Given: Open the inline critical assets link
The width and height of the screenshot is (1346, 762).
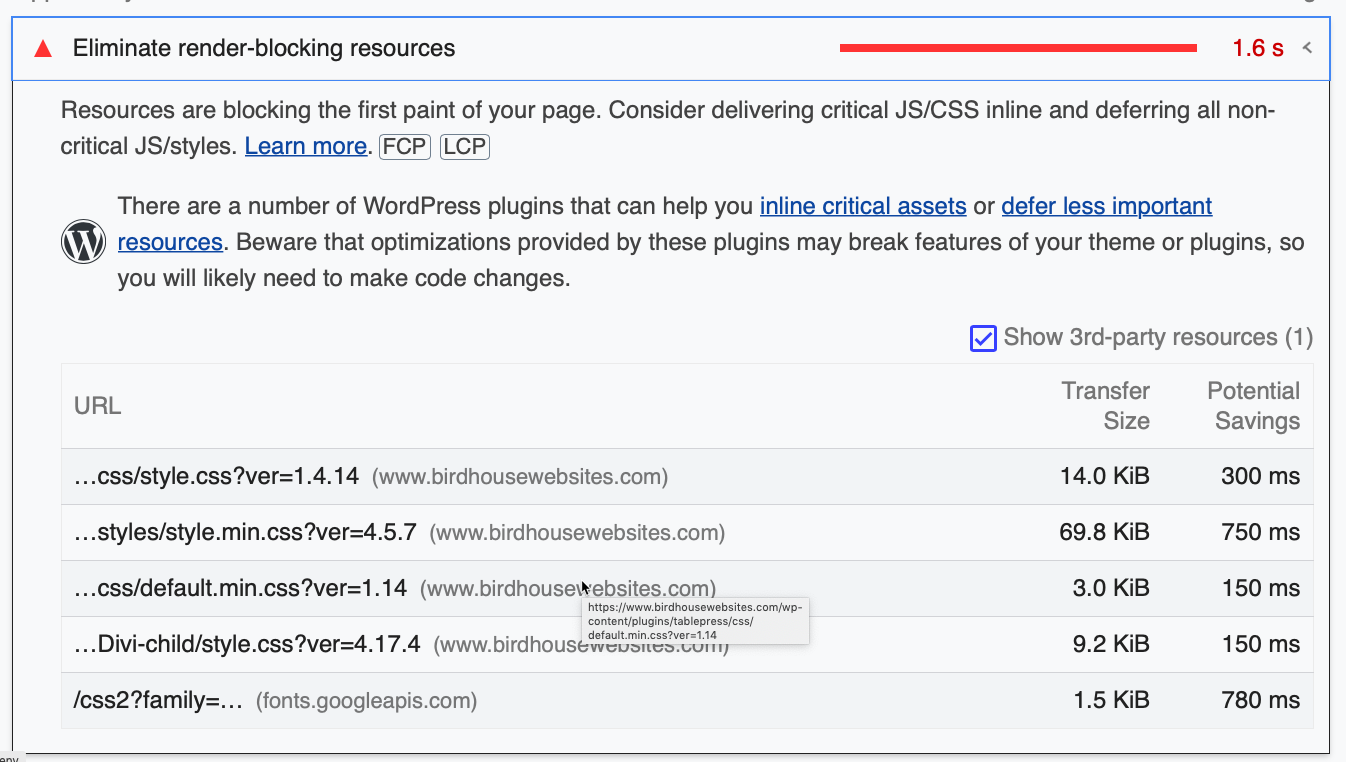Looking at the screenshot, I should [862, 206].
